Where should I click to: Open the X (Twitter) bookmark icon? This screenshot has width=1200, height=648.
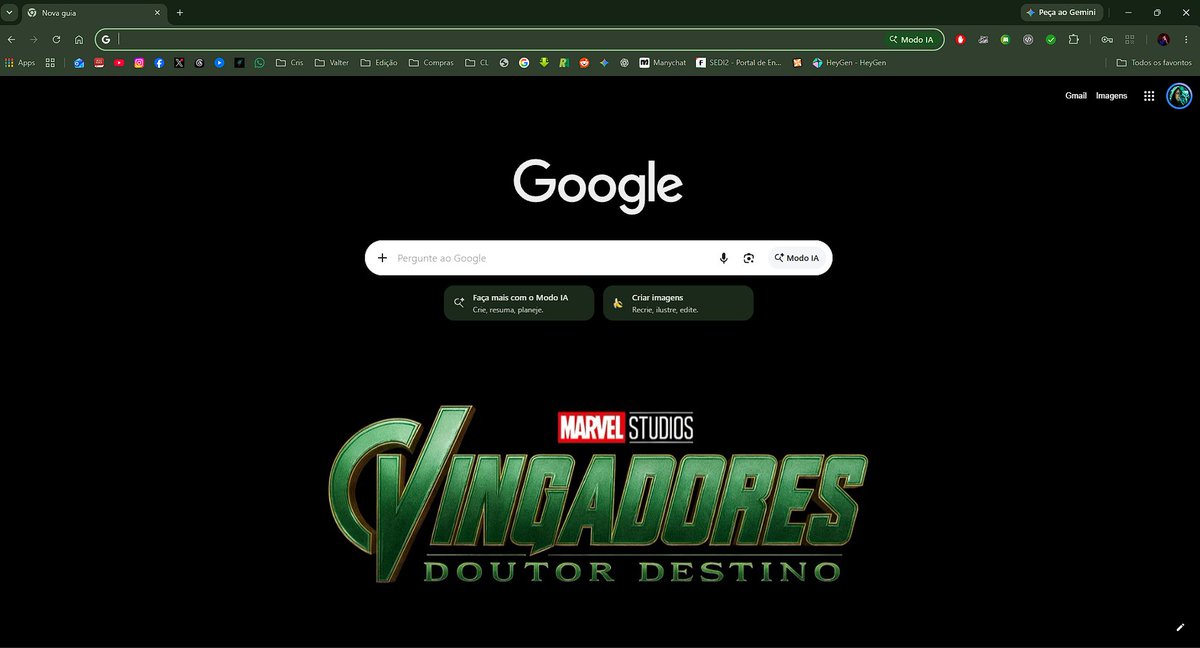179,63
